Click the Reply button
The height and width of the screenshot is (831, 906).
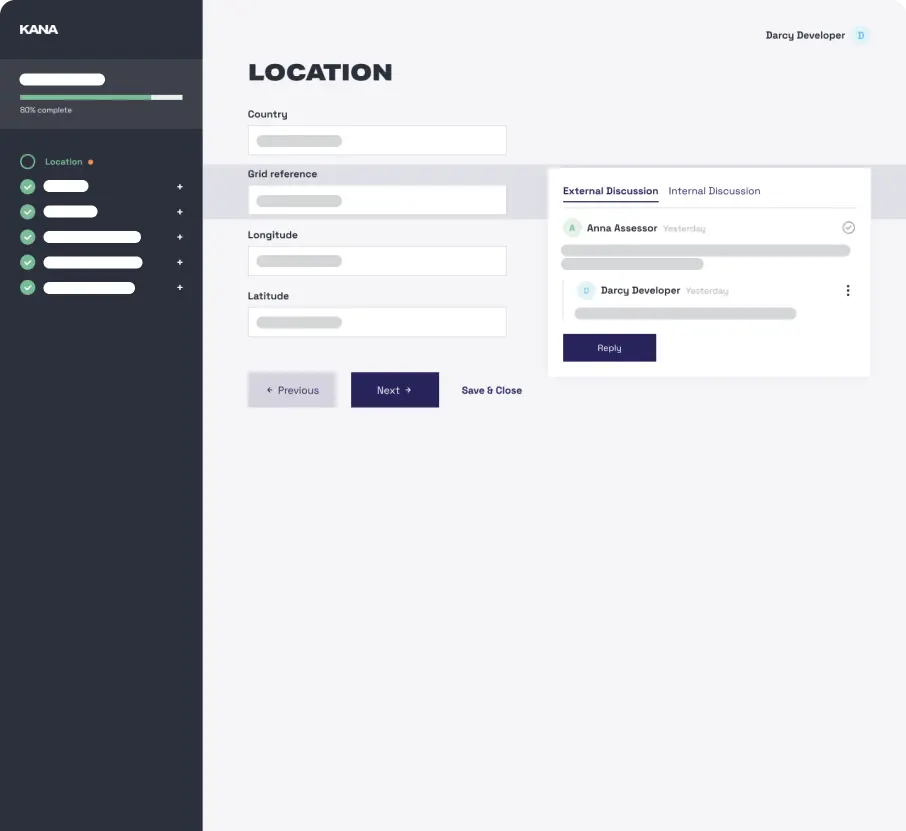click(610, 348)
